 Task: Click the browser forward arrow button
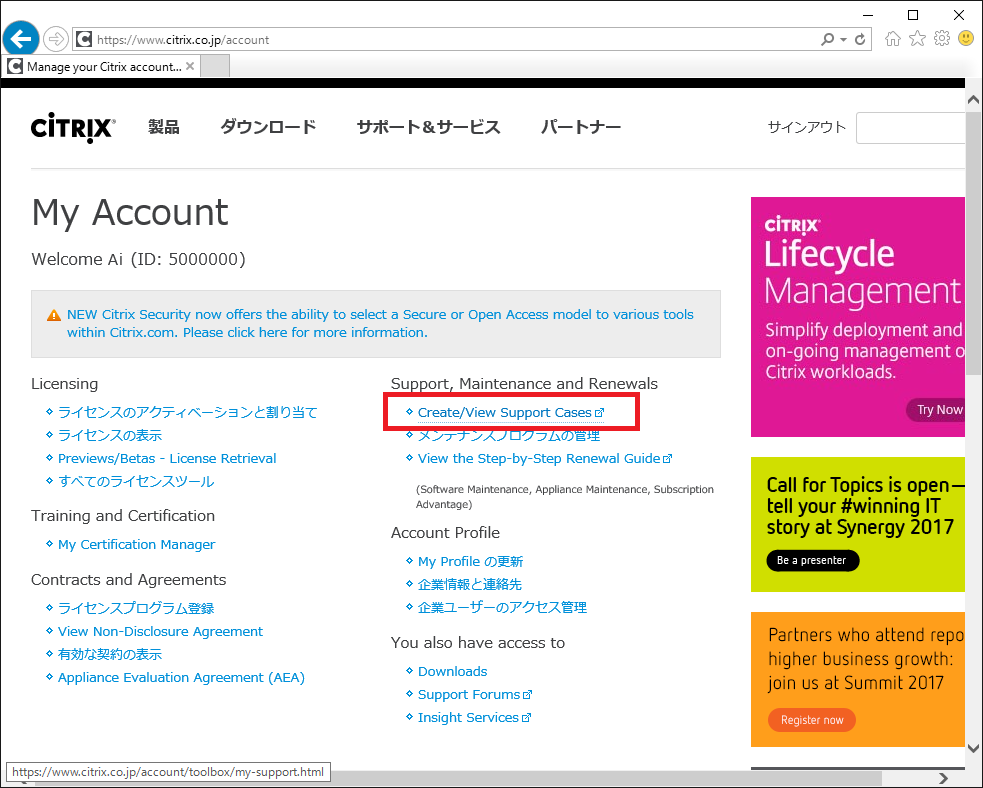point(56,39)
